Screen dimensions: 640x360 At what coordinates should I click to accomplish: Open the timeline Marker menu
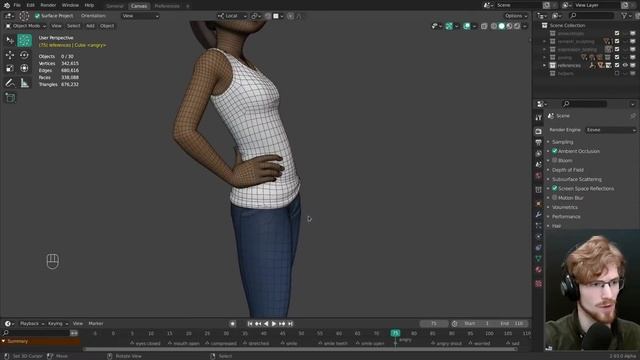(96, 323)
